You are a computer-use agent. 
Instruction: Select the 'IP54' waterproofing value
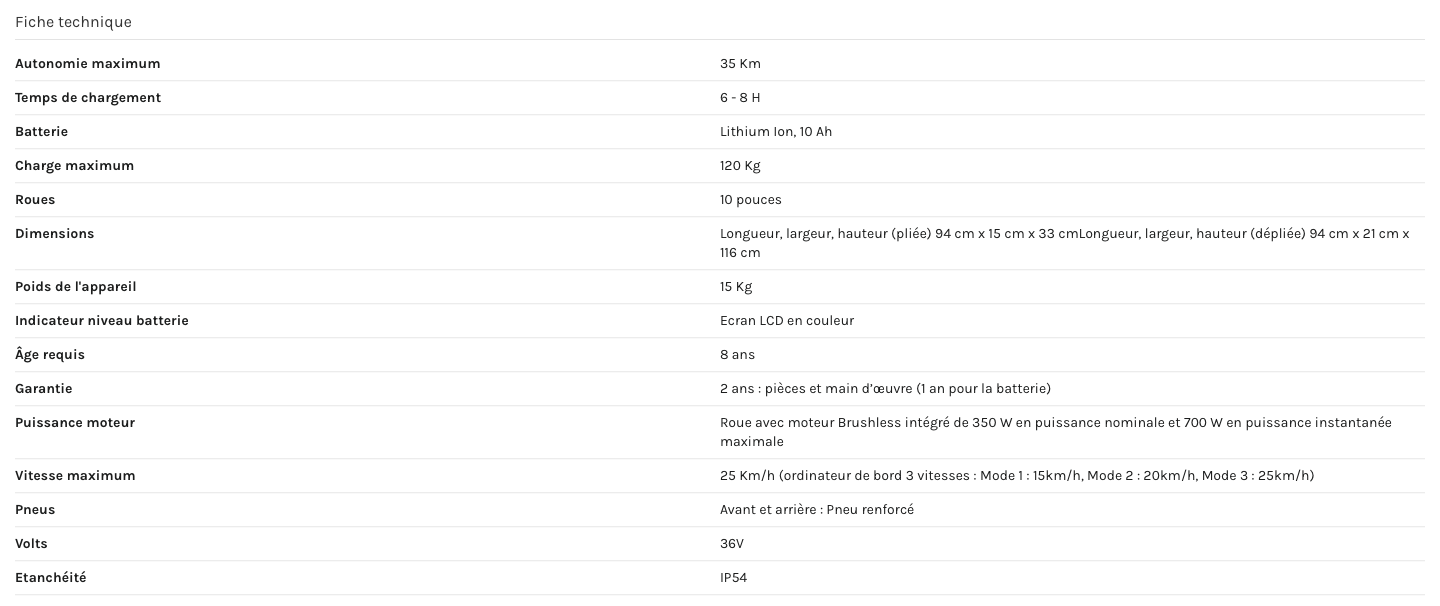[733, 578]
